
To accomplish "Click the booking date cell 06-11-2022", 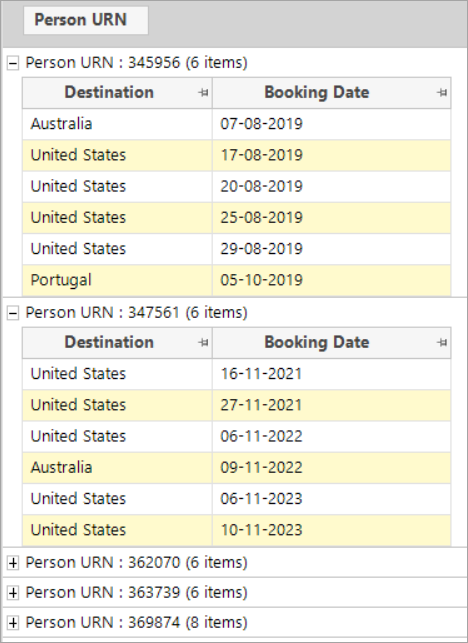I will pyautogui.click(x=331, y=437).
